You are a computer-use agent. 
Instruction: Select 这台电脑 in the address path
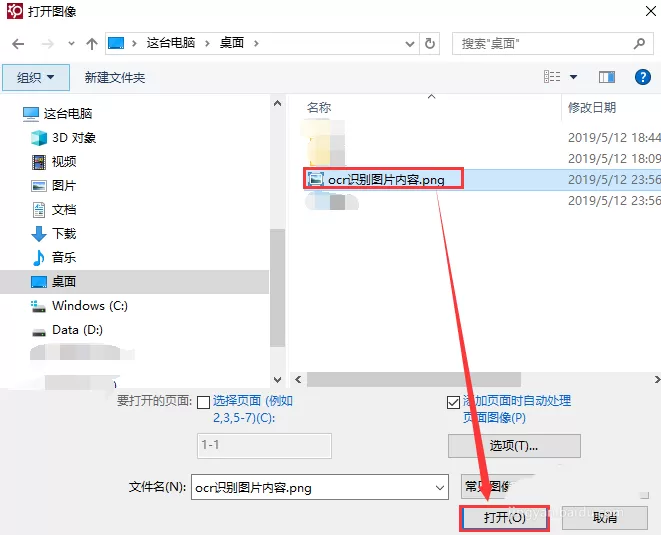(x=171, y=43)
